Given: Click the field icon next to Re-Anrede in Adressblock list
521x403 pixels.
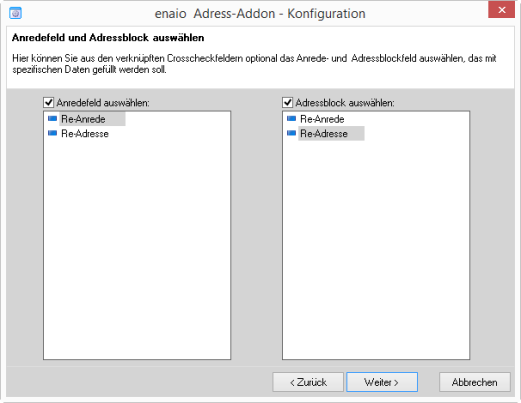Looking at the screenshot, I should point(291,119).
